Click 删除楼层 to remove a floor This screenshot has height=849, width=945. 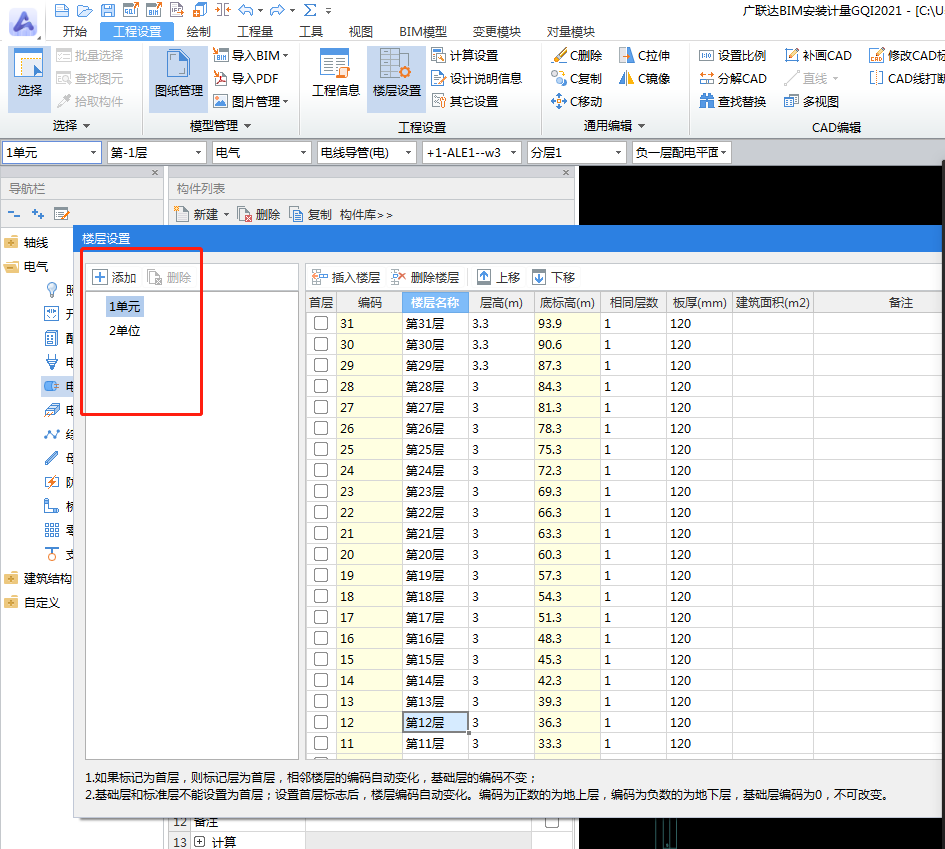point(425,277)
